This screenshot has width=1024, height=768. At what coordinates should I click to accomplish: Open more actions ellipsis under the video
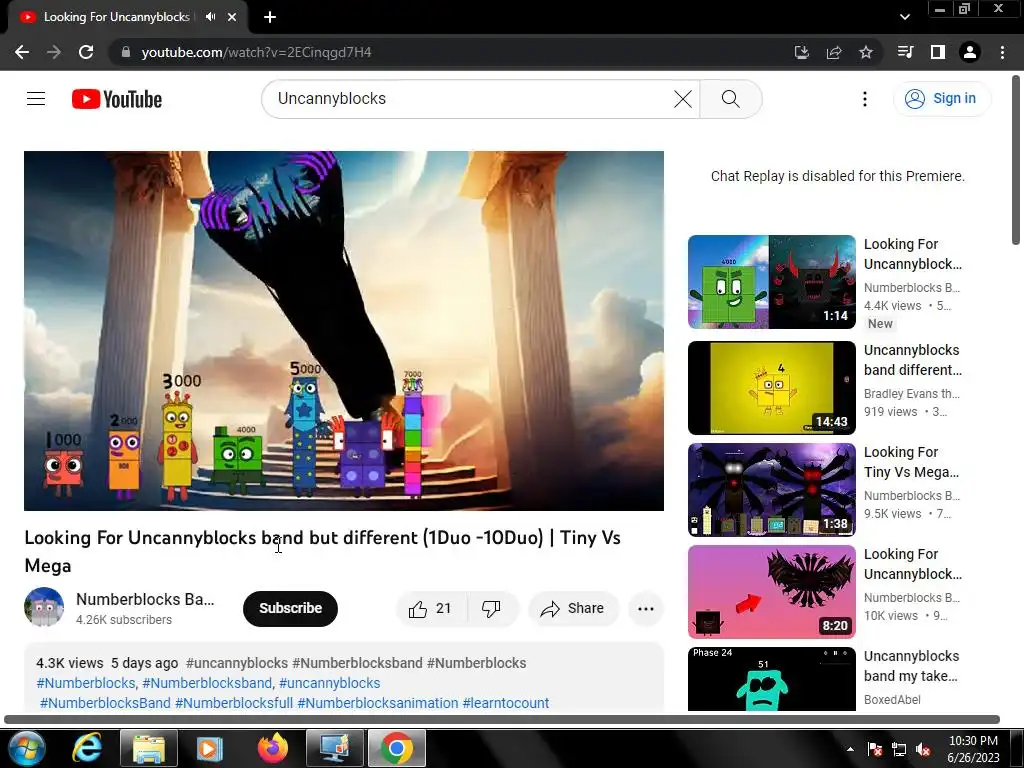click(x=645, y=609)
